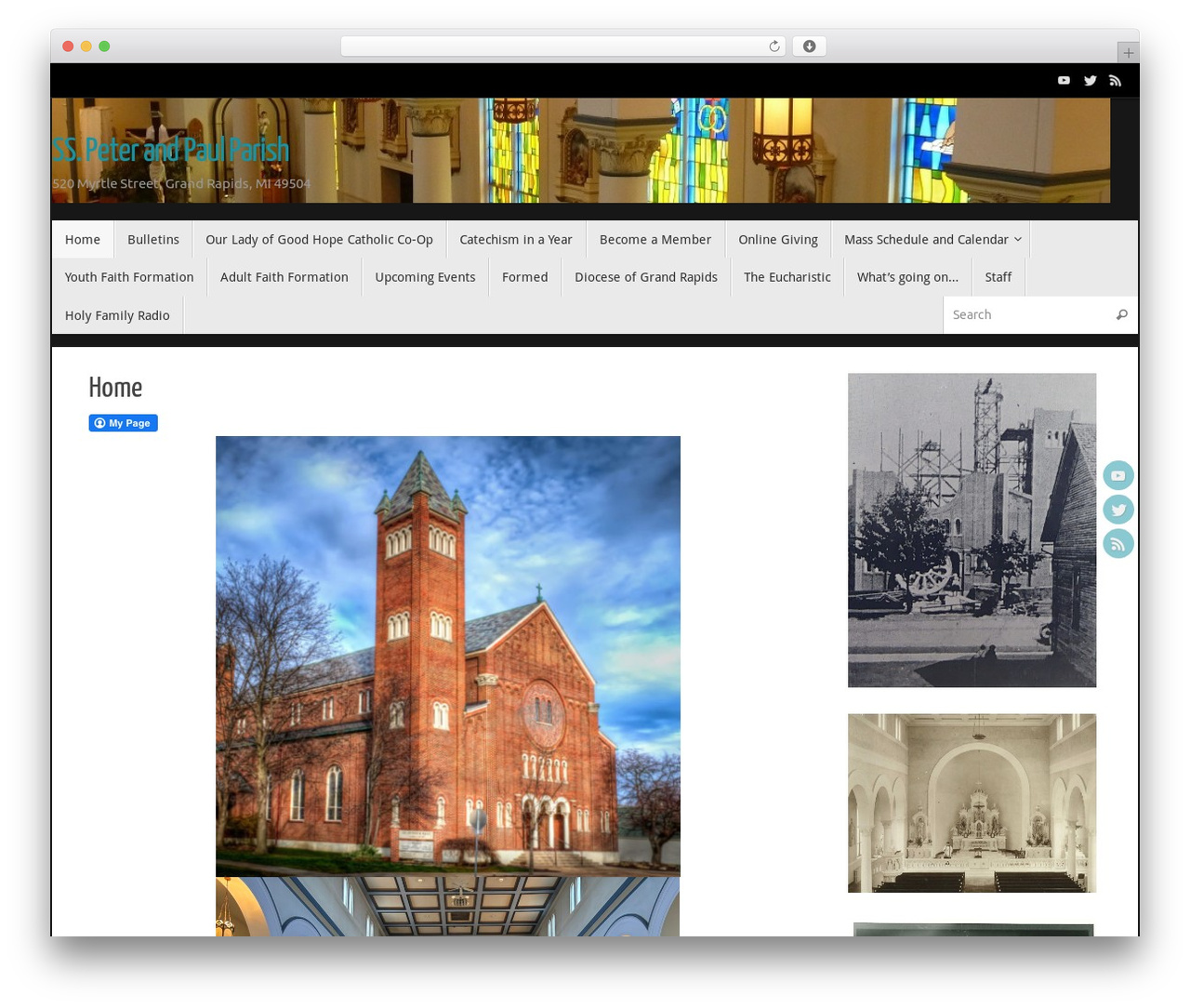Go to the Home menu item
1190x1008 pixels.
[83, 240]
